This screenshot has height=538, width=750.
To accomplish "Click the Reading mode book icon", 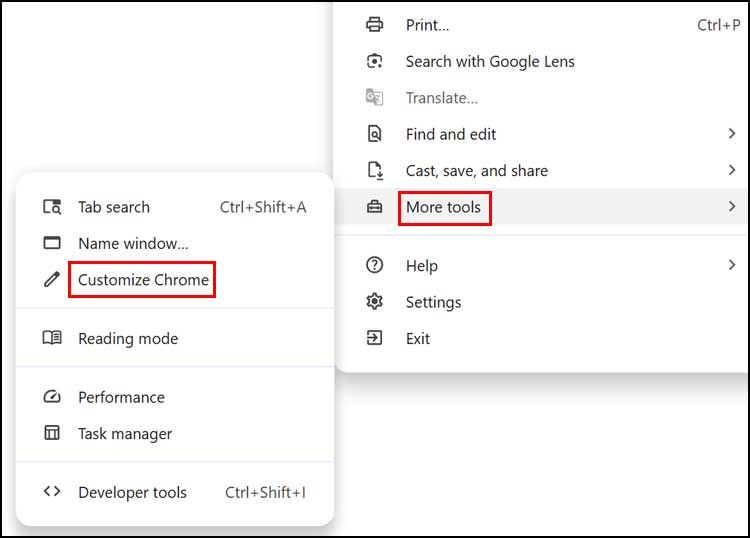I will 52,338.
